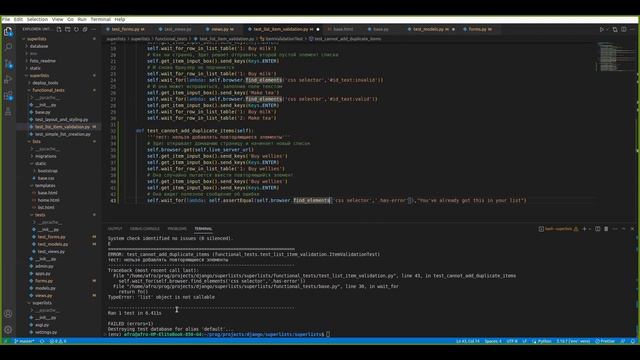
Task: Show the DEBUG CONSOLE panel tab
Action: [x=144, y=229]
